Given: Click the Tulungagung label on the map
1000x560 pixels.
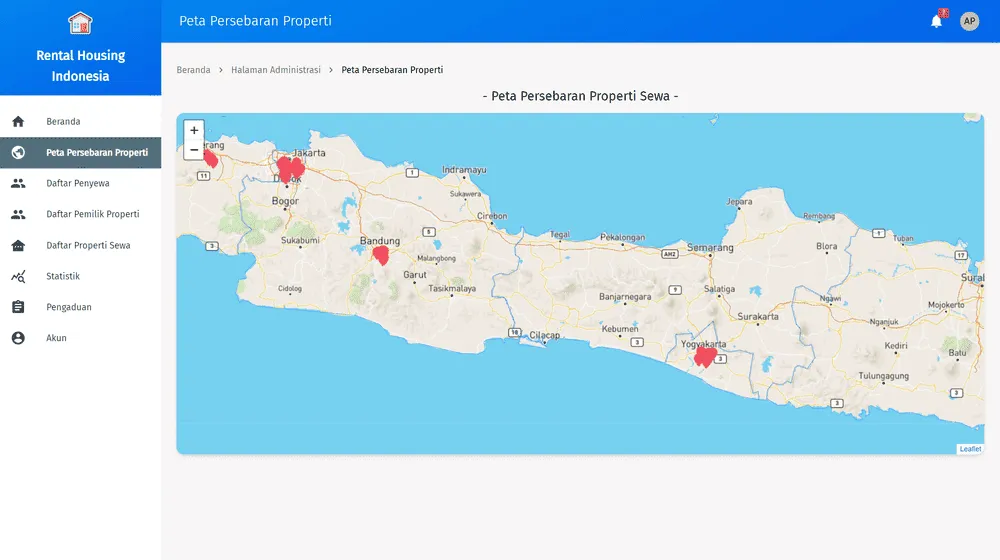Looking at the screenshot, I should 883,376.
